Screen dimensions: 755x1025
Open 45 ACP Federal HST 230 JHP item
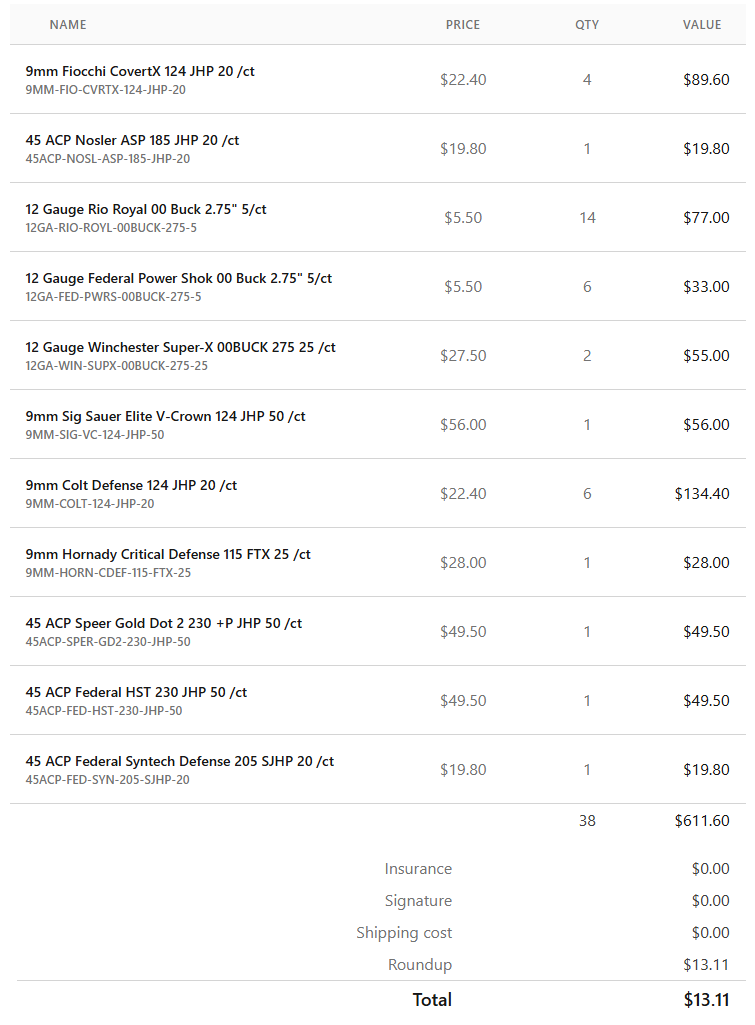tap(136, 692)
